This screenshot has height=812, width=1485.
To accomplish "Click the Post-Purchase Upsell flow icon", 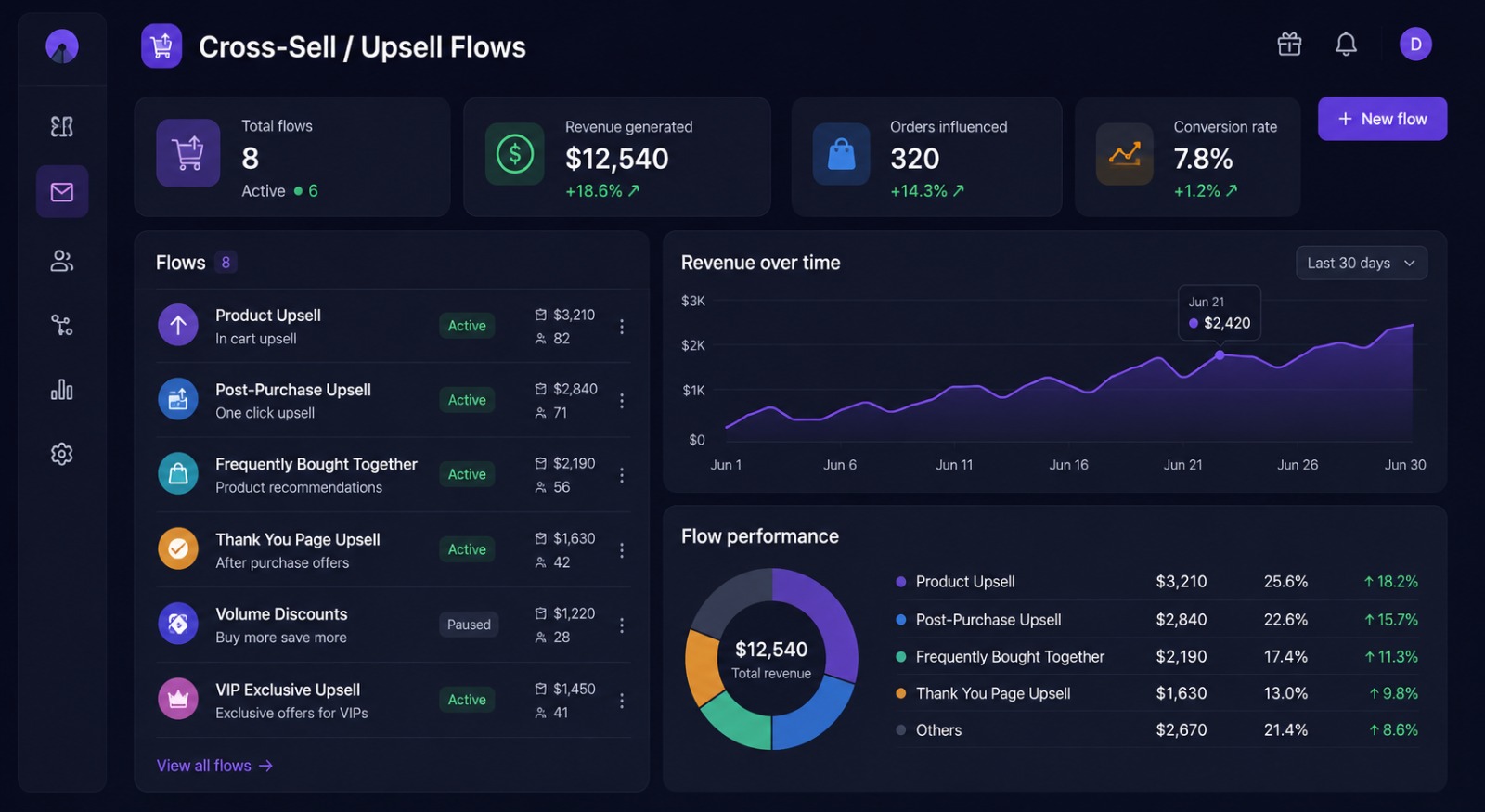I will [178, 399].
